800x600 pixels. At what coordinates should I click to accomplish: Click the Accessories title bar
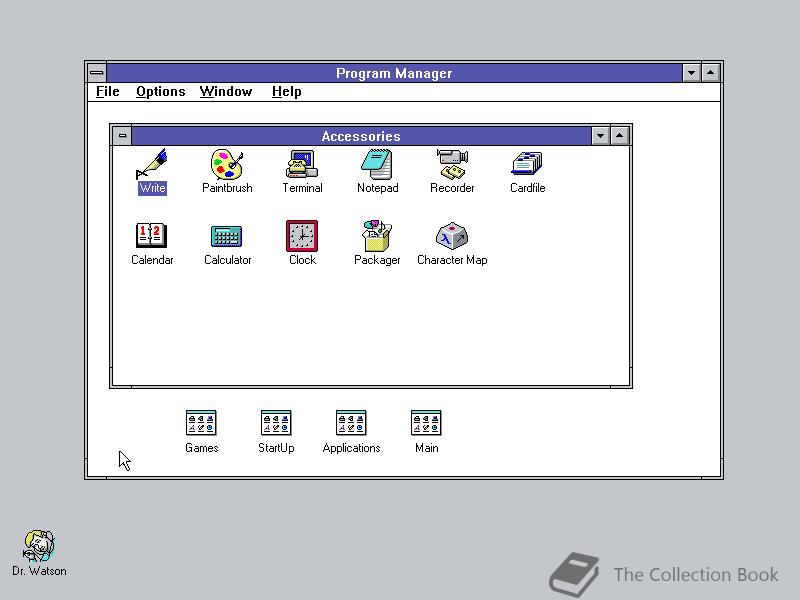[x=361, y=136]
